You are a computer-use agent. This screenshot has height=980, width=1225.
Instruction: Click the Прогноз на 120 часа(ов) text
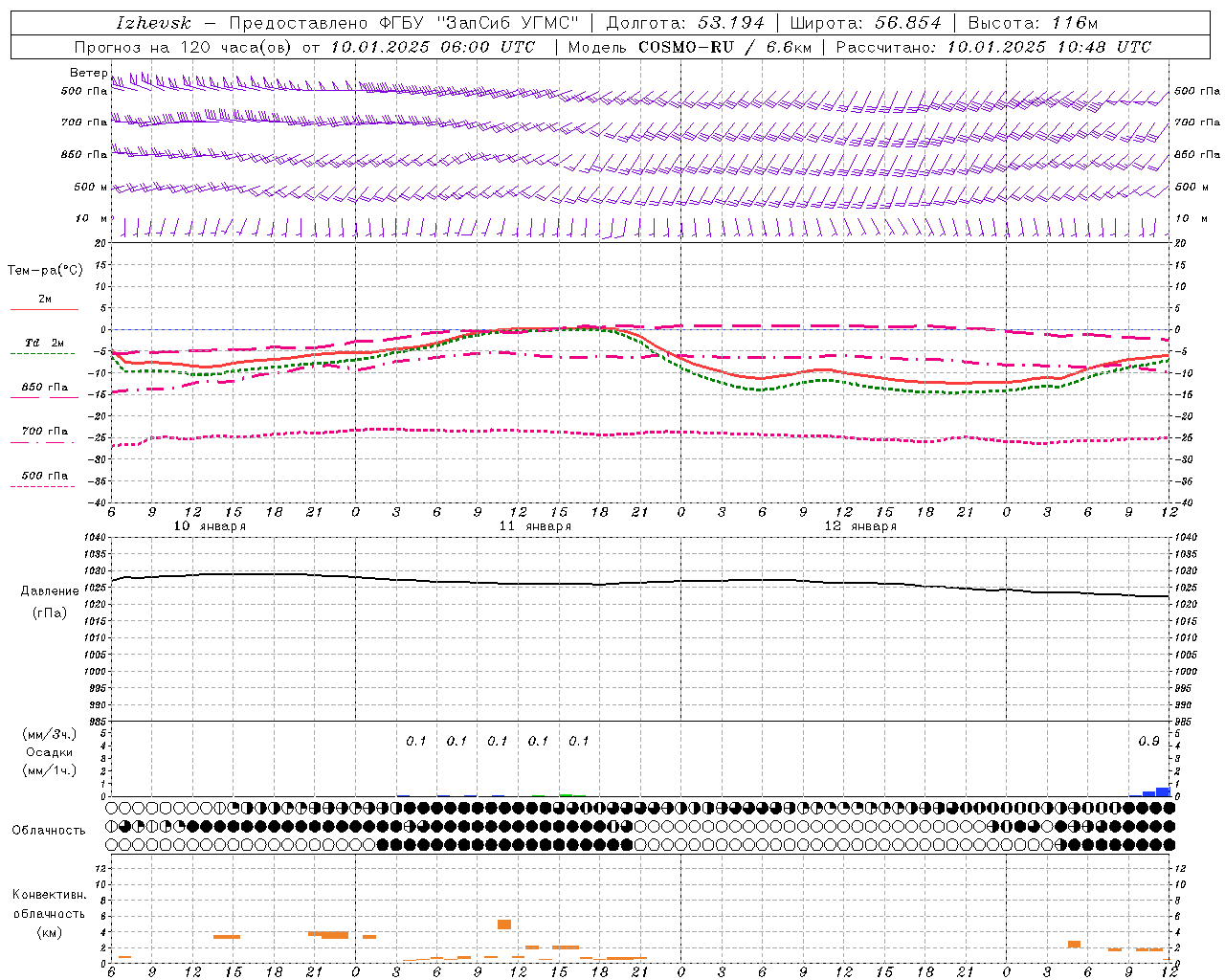point(184,47)
